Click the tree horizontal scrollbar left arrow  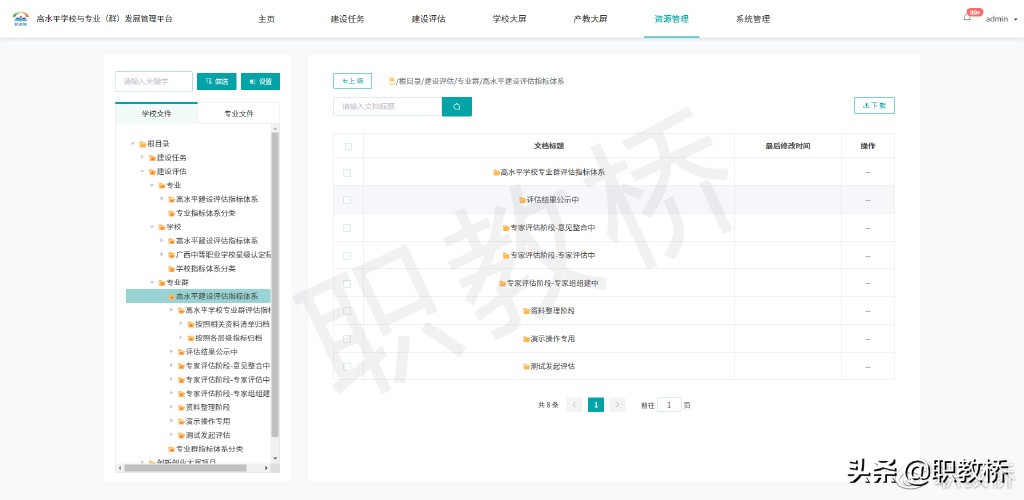tap(120, 467)
